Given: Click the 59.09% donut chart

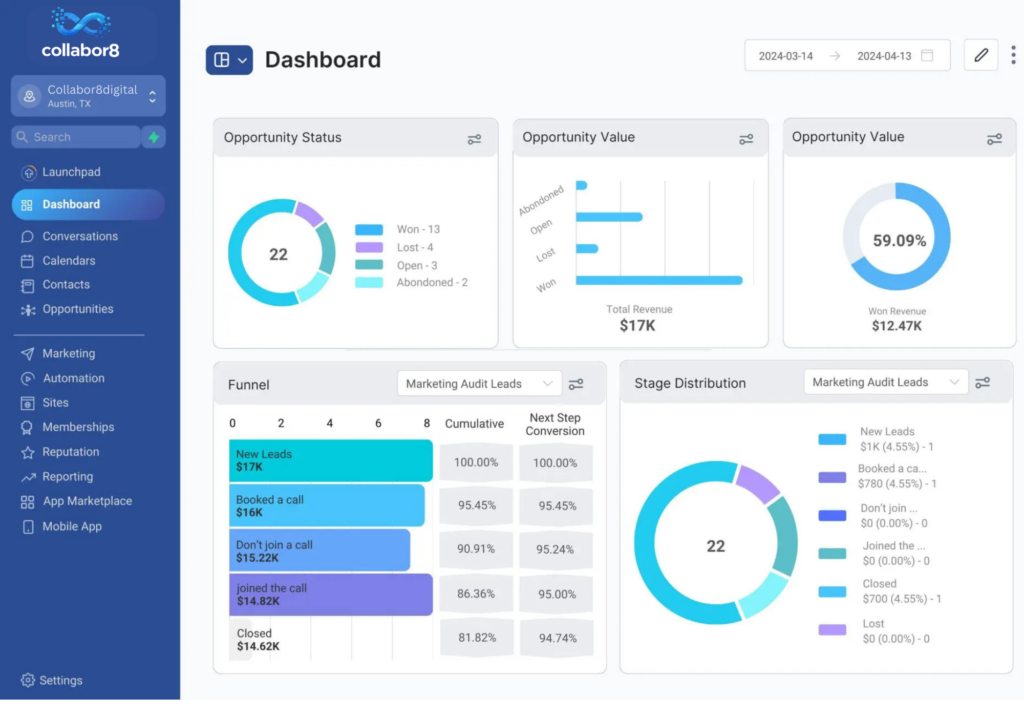Looking at the screenshot, I should pyautogui.click(x=897, y=236).
